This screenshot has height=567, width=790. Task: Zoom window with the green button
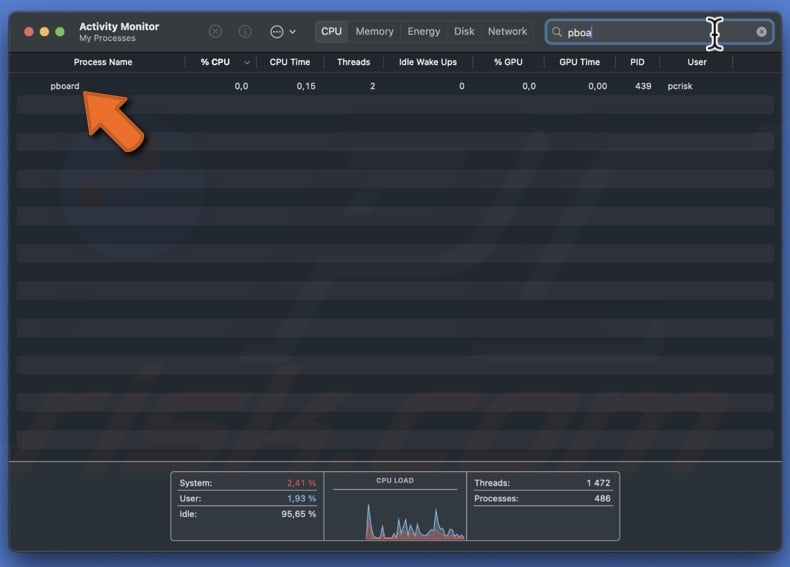pos(60,32)
